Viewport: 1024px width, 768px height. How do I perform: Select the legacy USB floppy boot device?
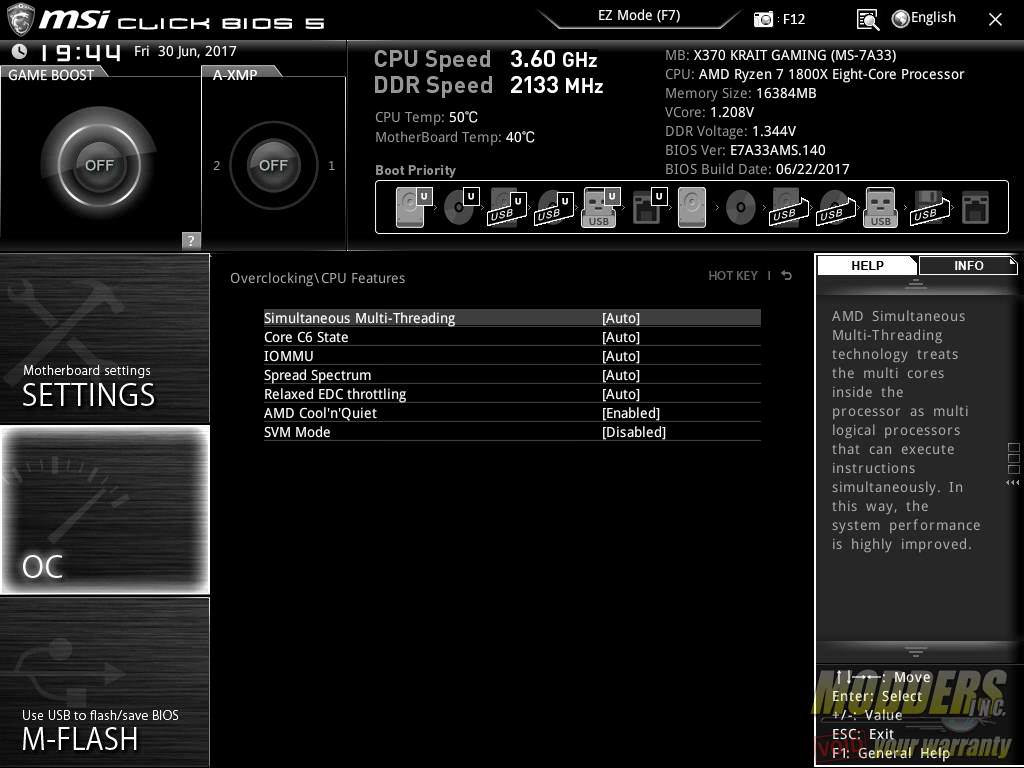tap(930, 208)
